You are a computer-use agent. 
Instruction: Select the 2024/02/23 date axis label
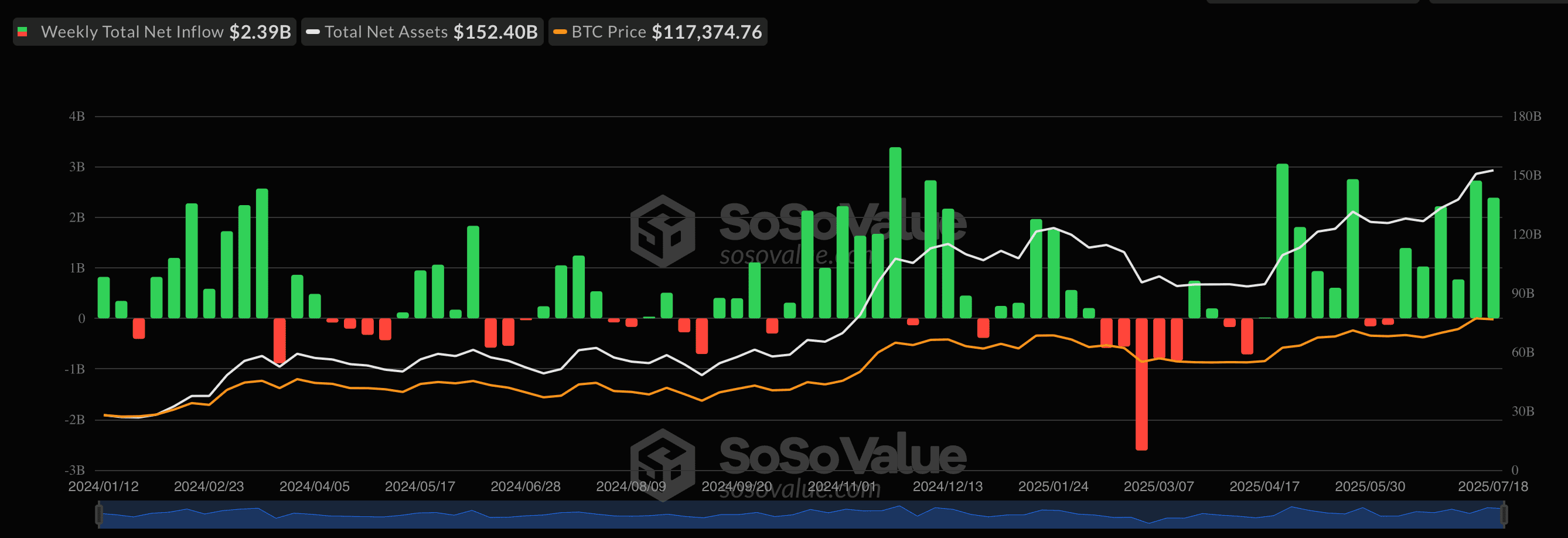point(209,486)
